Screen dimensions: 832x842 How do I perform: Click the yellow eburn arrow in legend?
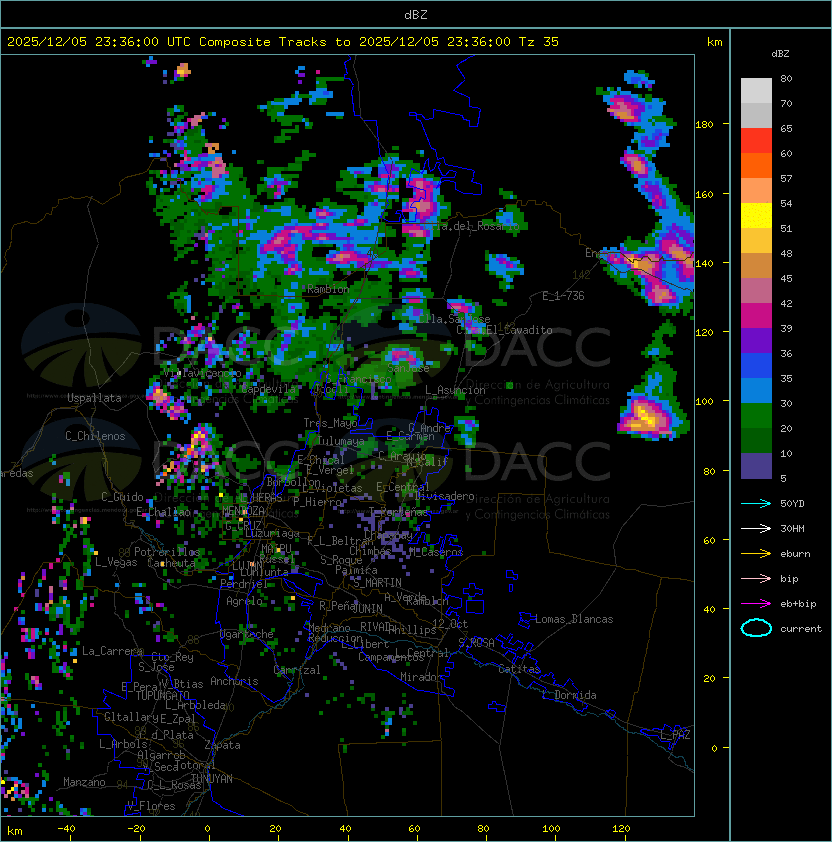tap(756, 554)
